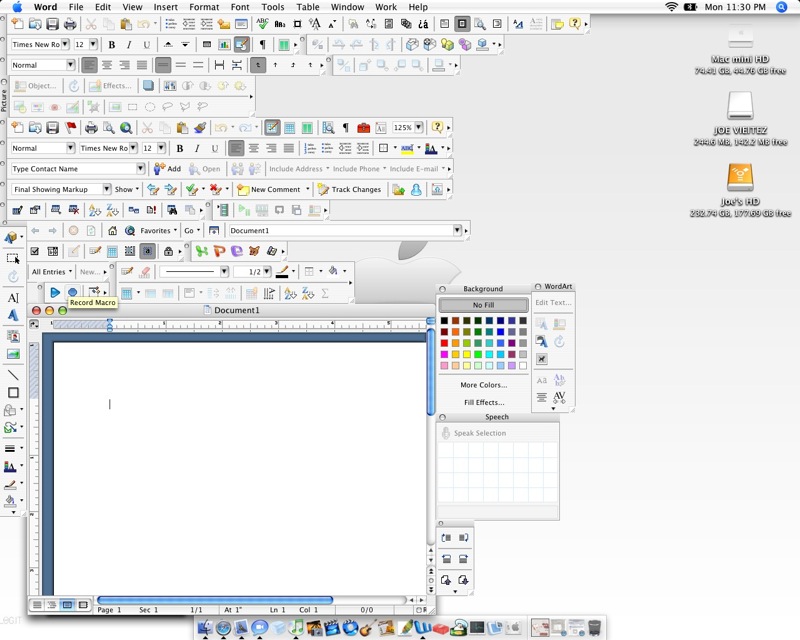Open the Apple menu
This screenshot has width=800, height=640.
click(x=17, y=7)
